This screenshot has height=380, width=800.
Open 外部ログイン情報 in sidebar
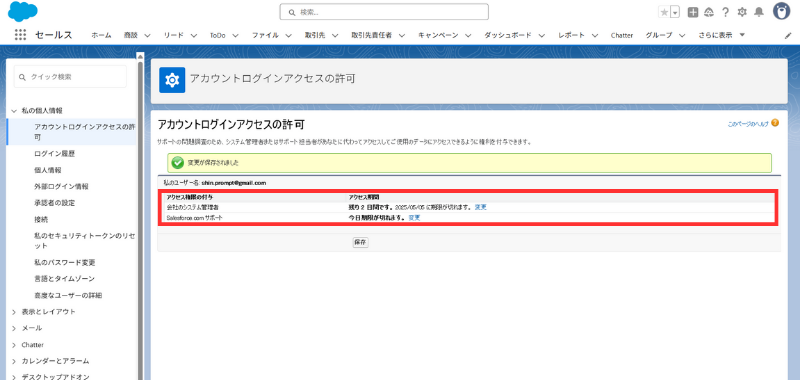[61, 187]
